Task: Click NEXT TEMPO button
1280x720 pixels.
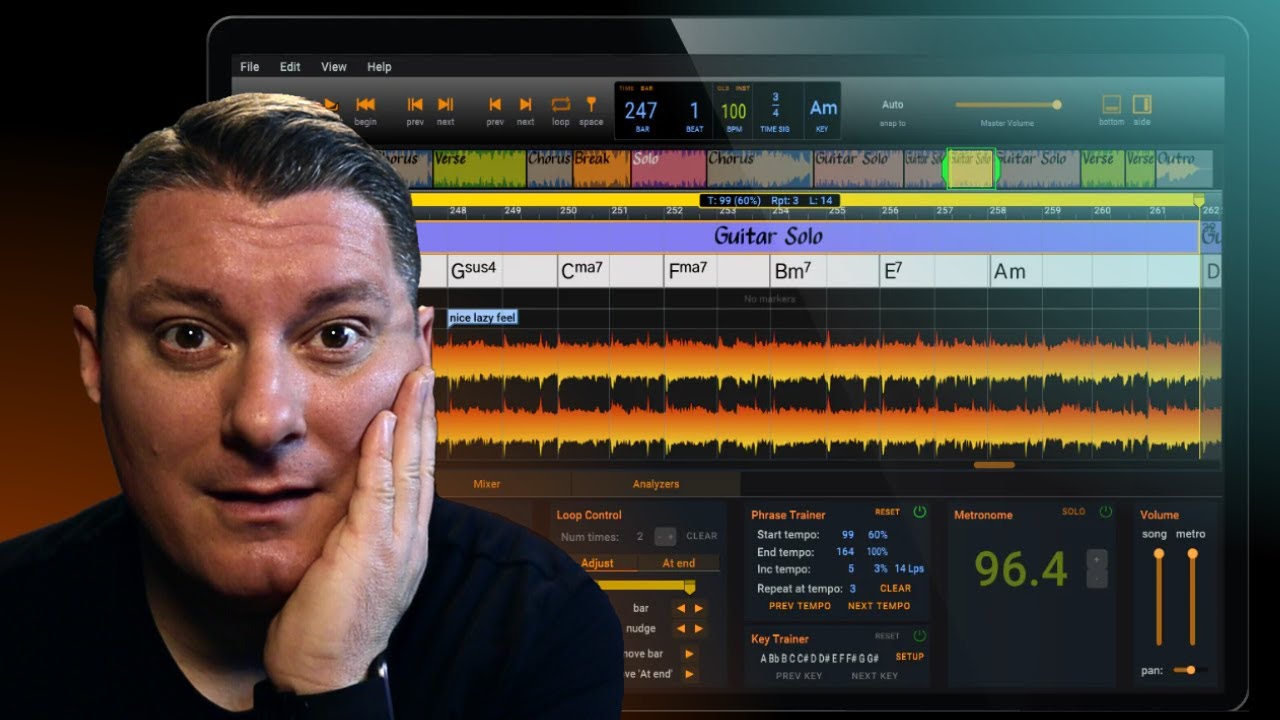Action: pyautogui.click(x=879, y=606)
